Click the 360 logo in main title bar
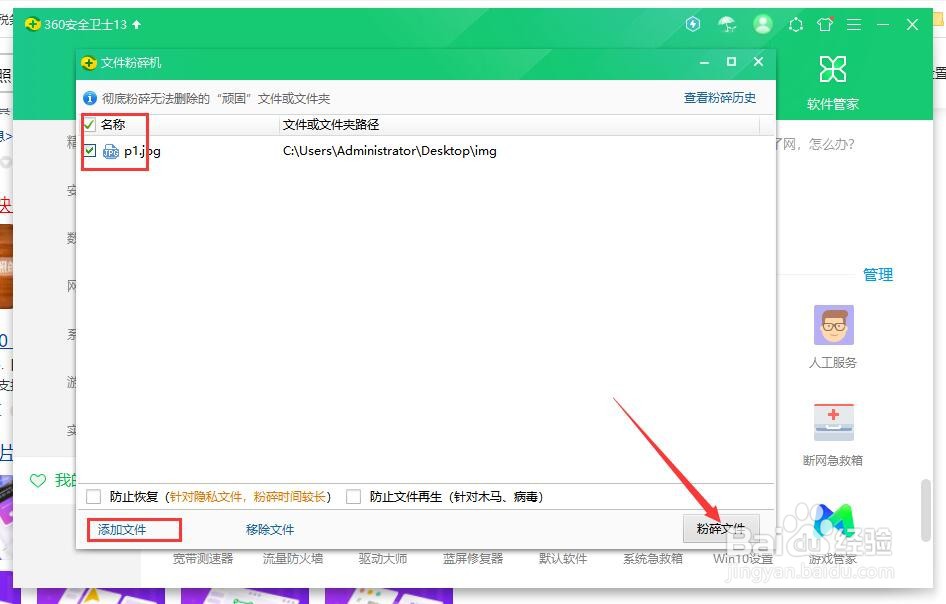 click(33, 24)
